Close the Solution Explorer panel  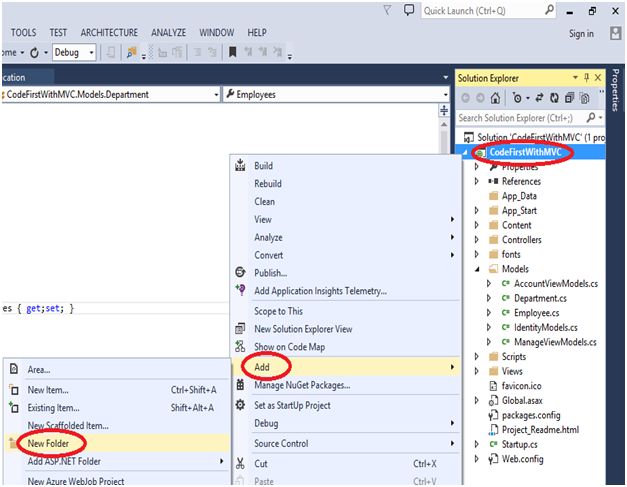[x=598, y=78]
